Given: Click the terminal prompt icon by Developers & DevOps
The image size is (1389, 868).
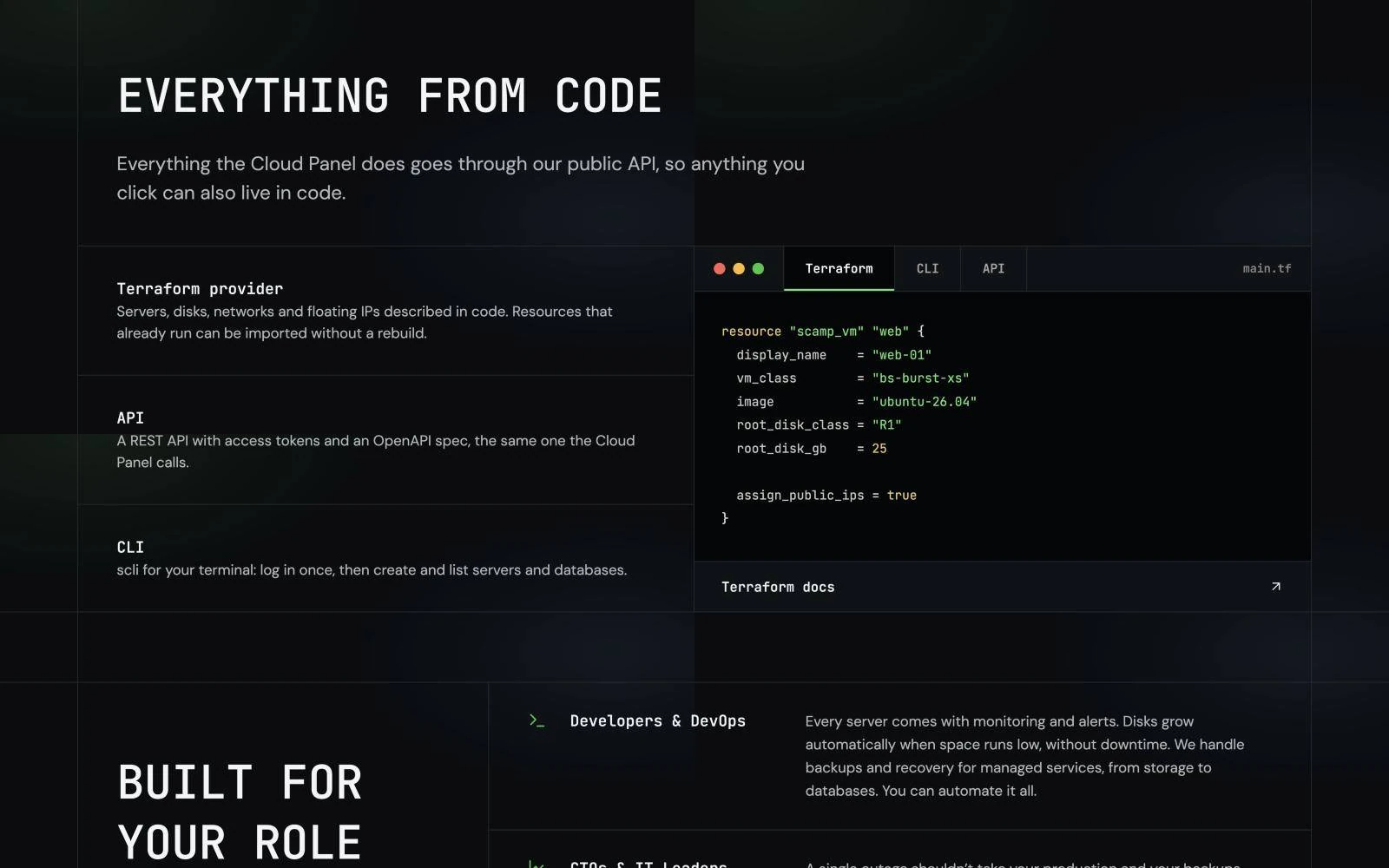Looking at the screenshot, I should (537, 720).
